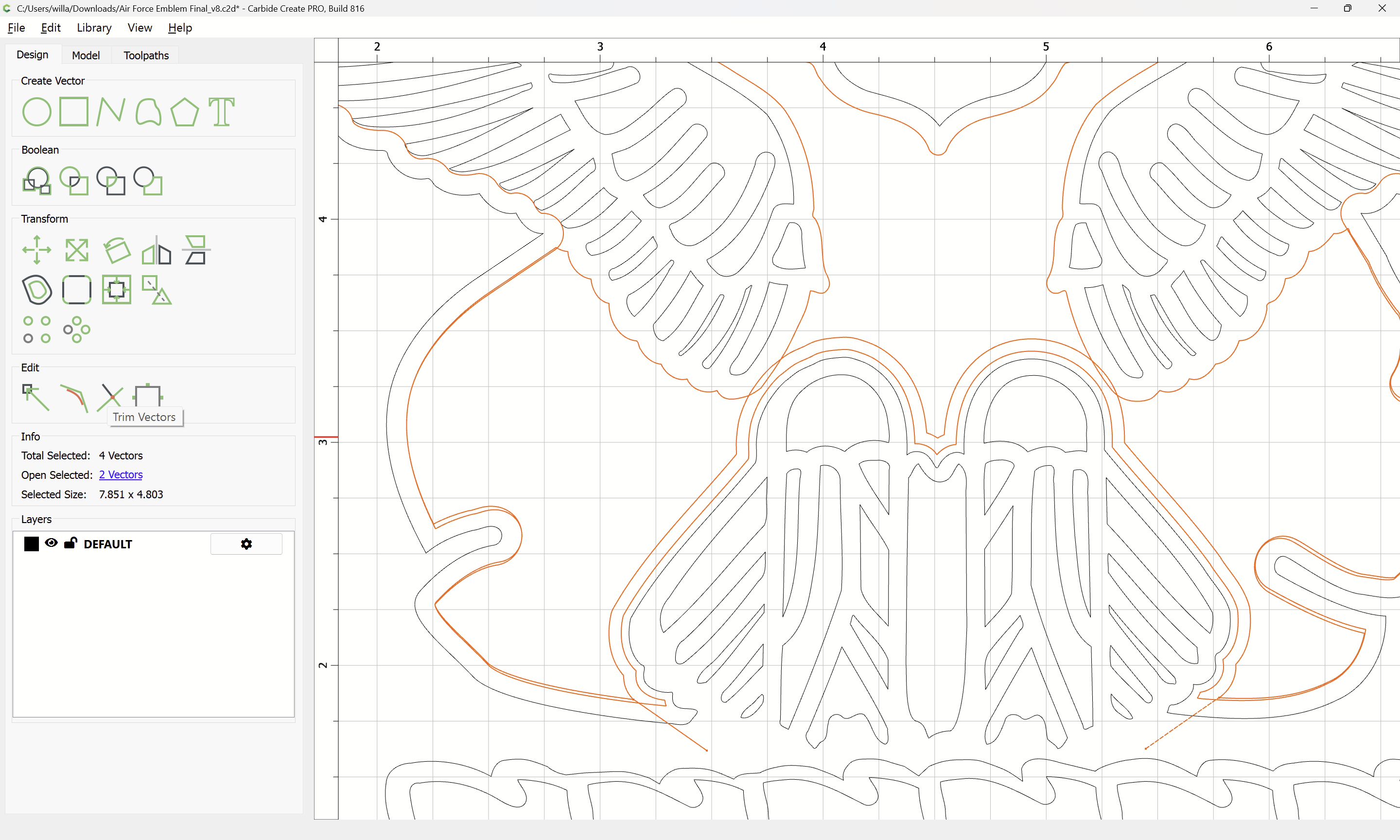Screen dimensions: 1400x840
Task: Select the Align vectors tool
Action: click(196, 250)
